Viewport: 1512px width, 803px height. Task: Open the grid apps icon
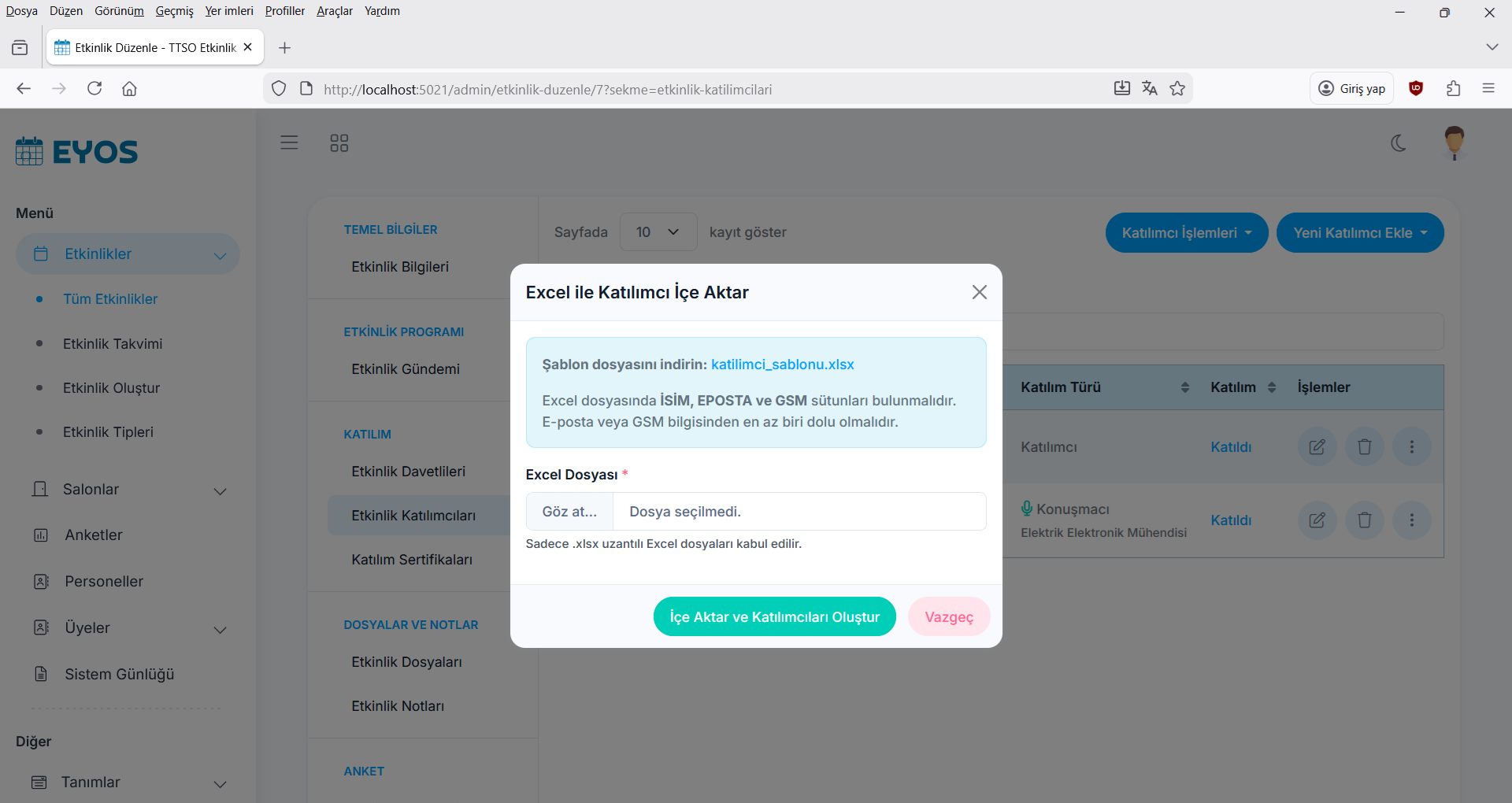tap(339, 143)
